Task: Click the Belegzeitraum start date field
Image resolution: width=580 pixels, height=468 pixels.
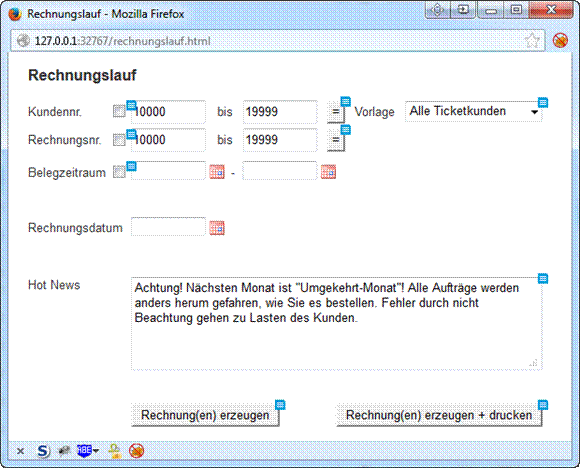Action: (x=168, y=171)
